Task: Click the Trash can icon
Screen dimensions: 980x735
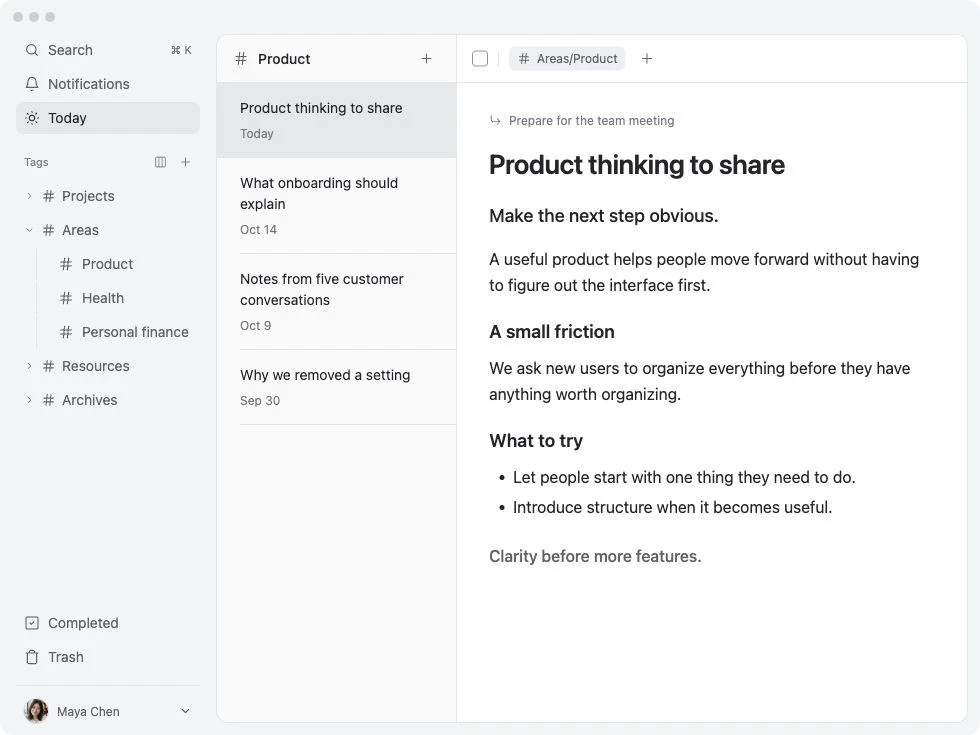Action: point(32,657)
